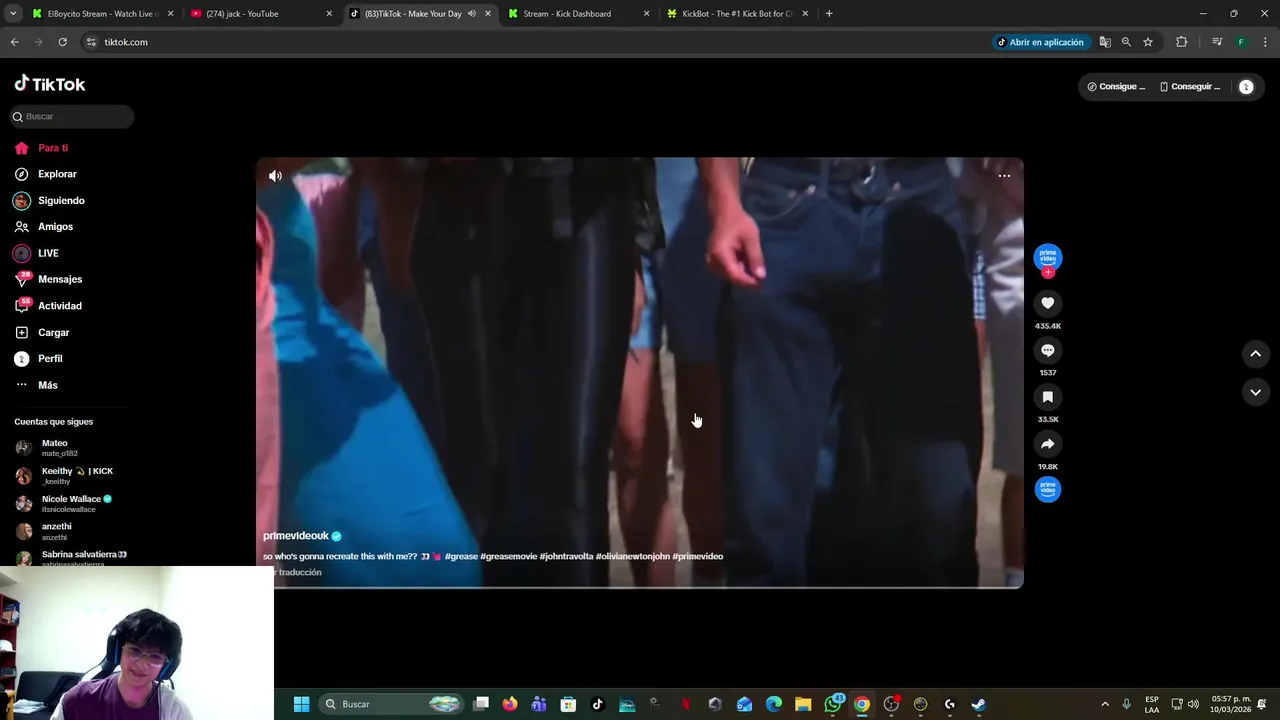
Task: Open comments with the speech bubble icon
Action: (1047, 350)
